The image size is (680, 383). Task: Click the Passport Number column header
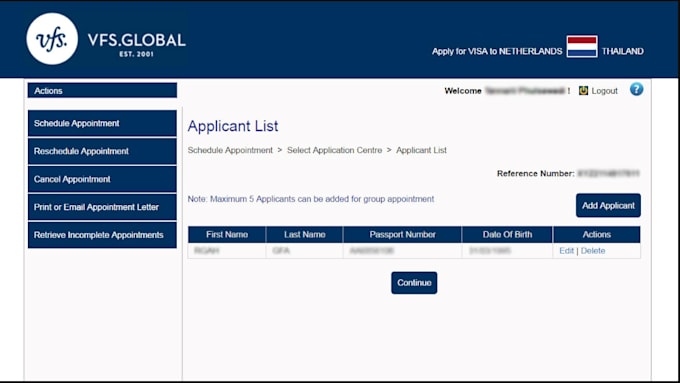(402, 234)
